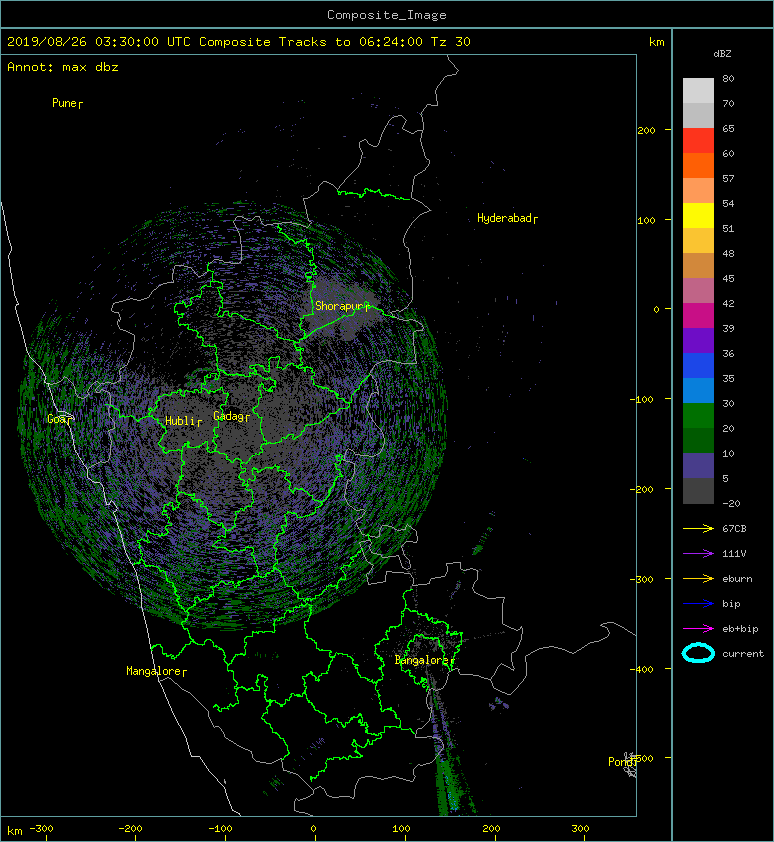
Task: Click the yellow 54 dBZ color swatch
Action: (x=698, y=215)
